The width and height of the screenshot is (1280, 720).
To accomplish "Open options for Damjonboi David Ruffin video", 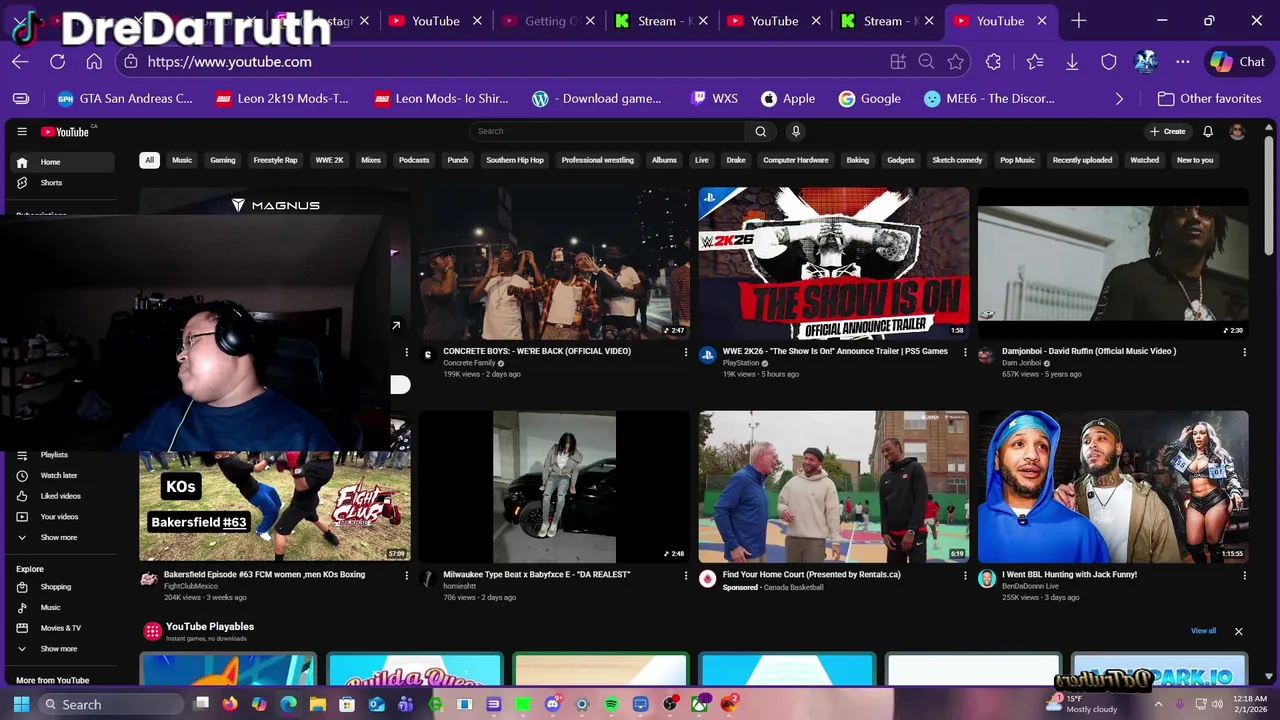I will [1244, 352].
